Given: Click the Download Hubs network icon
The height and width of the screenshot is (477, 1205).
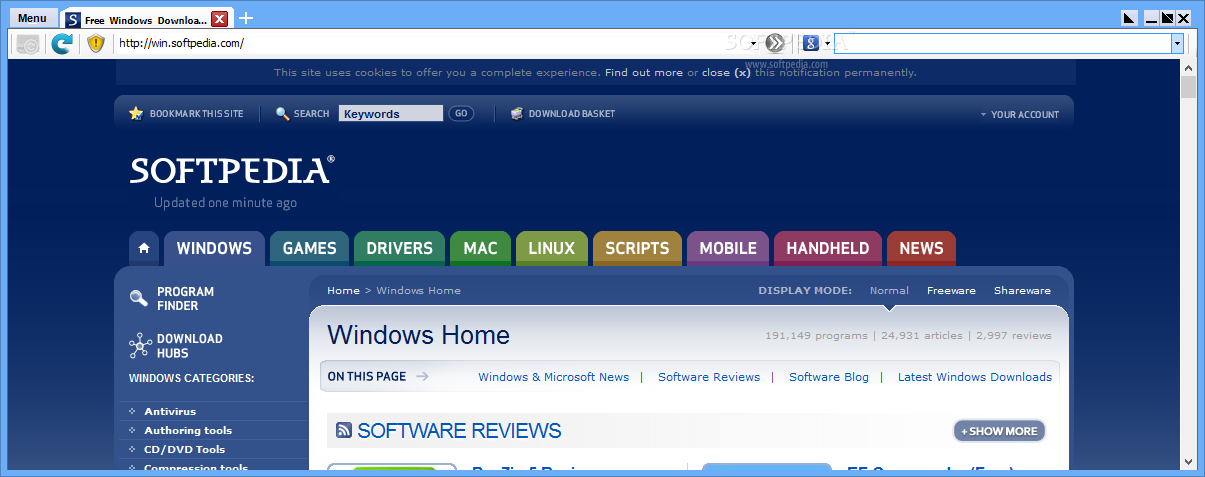Looking at the screenshot, I should click(x=140, y=346).
